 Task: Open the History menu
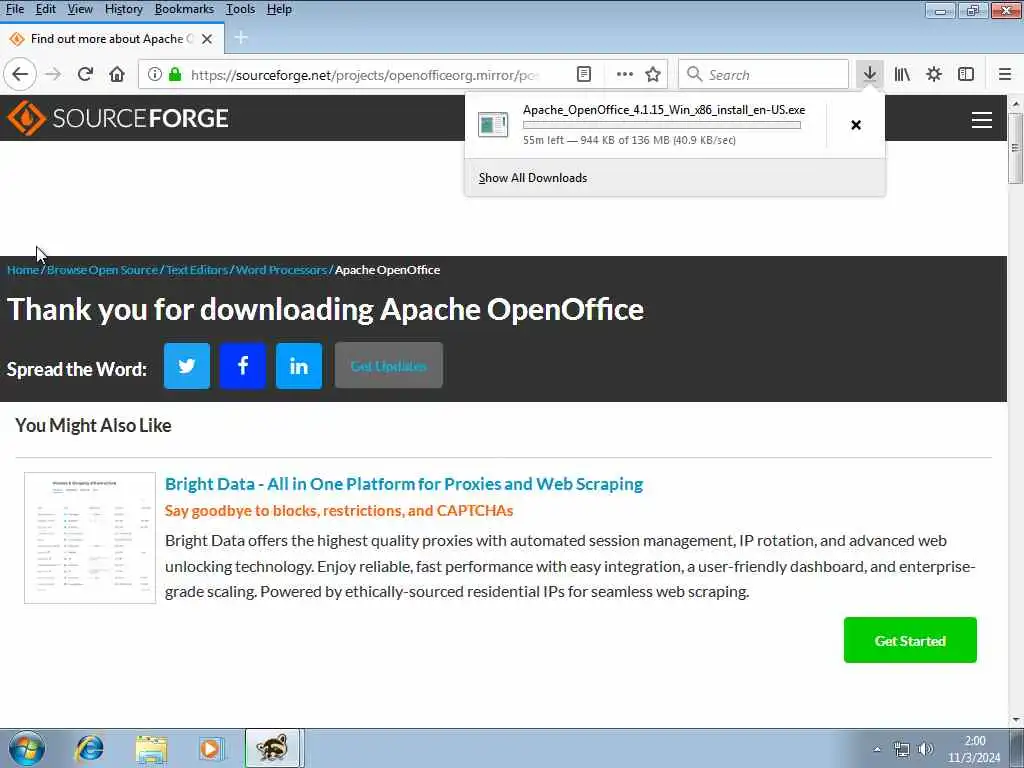click(x=123, y=9)
